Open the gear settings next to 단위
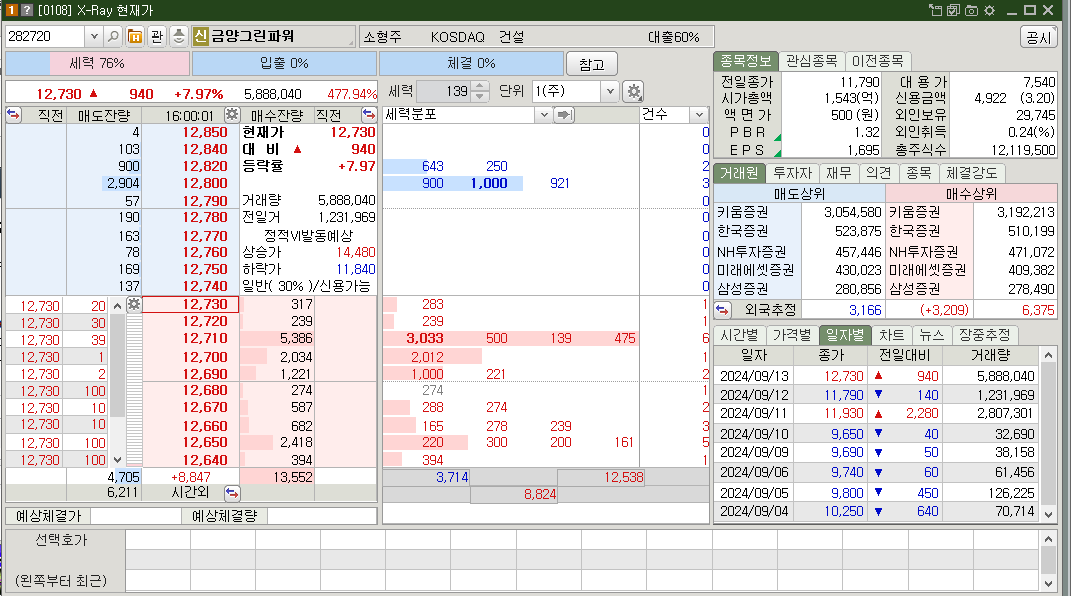Image resolution: width=1071 pixels, height=596 pixels. 634,91
